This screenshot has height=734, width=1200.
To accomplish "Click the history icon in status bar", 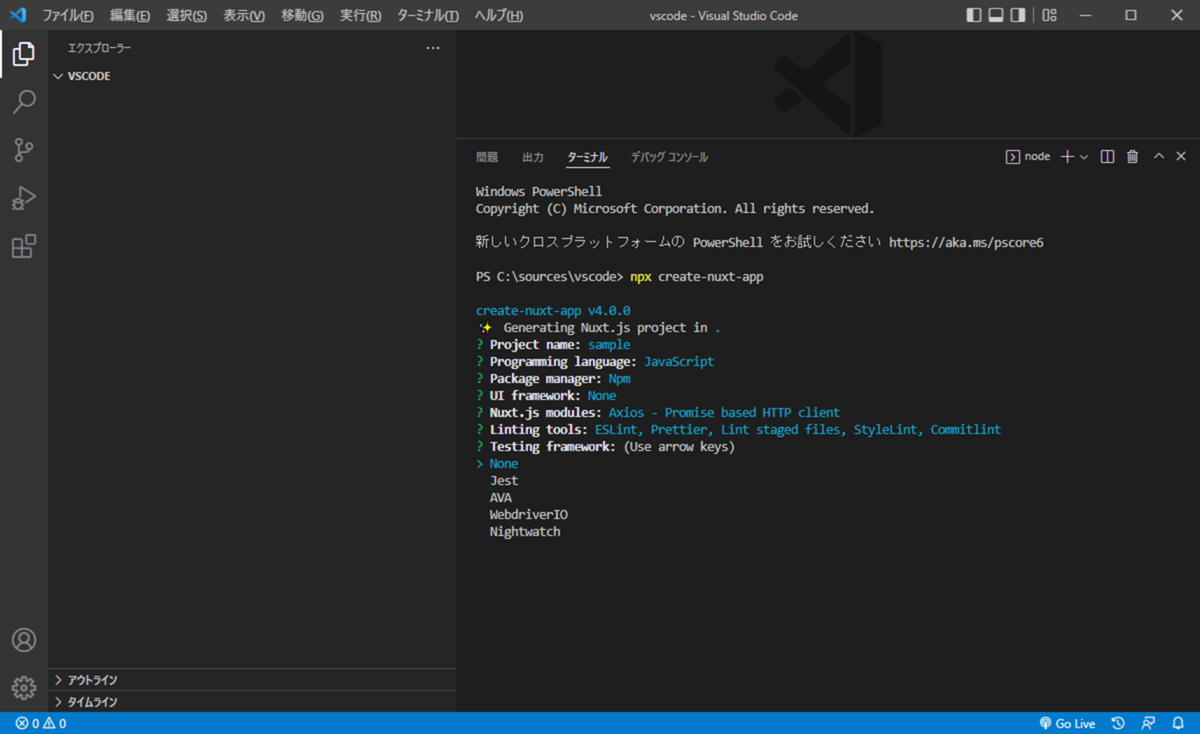I will [x=1119, y=723].
